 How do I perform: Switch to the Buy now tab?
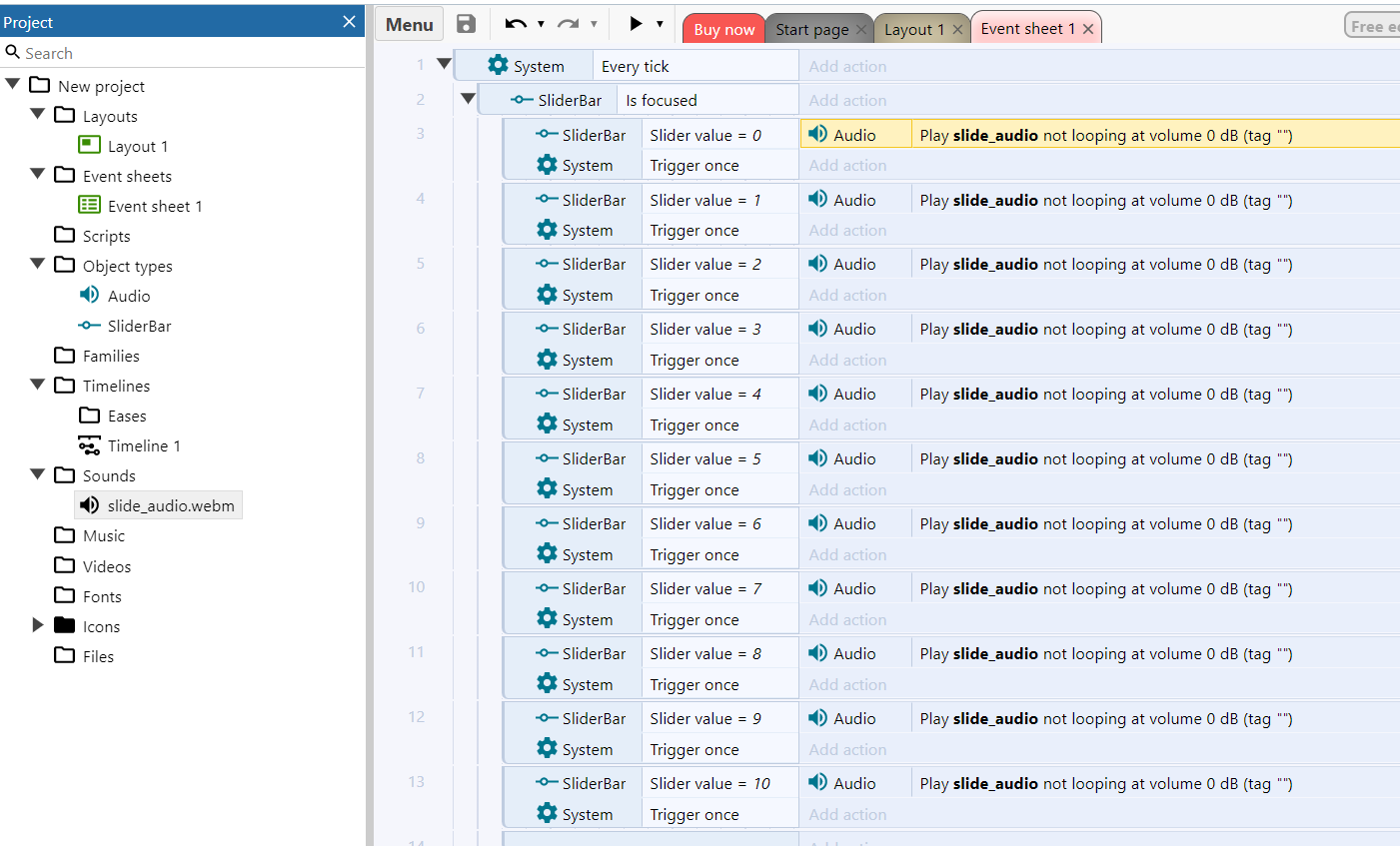coord(724,29)
